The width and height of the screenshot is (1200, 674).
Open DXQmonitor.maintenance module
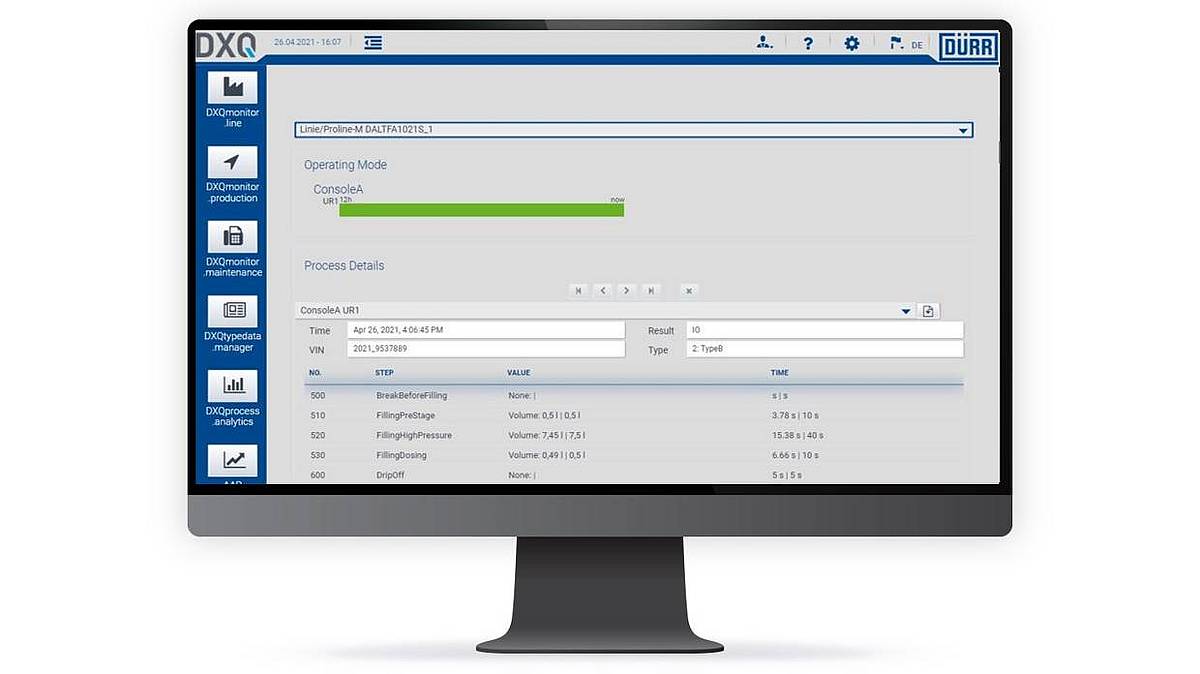232,249
